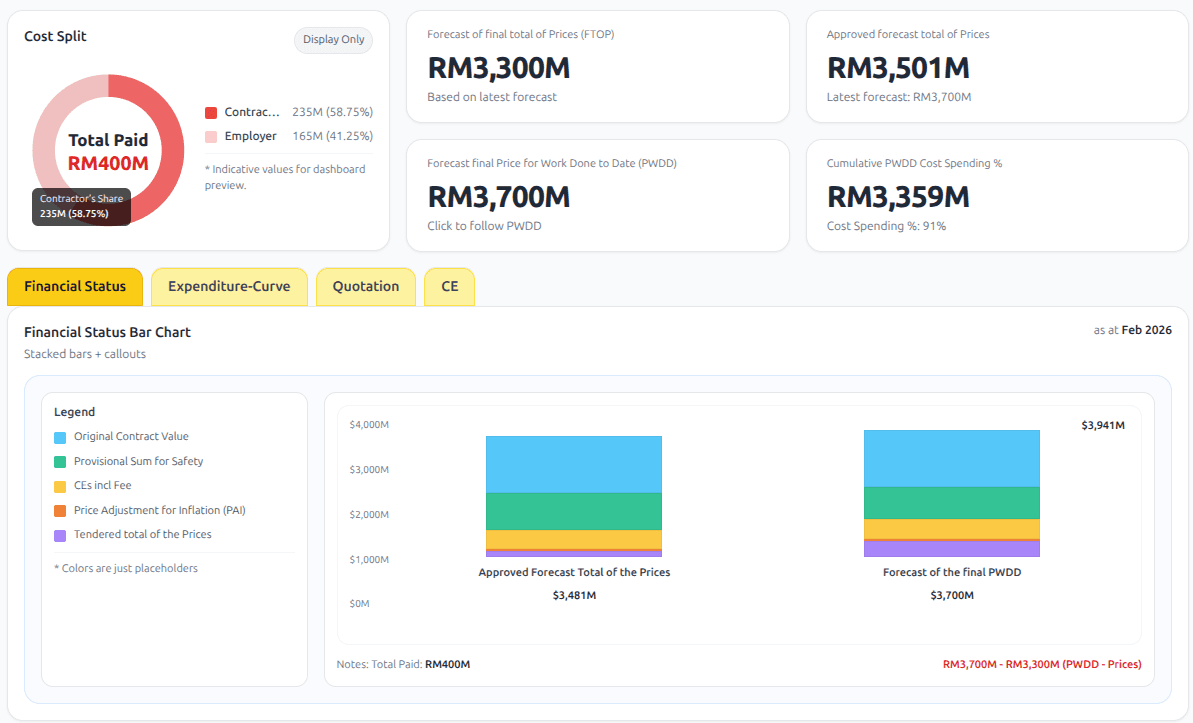Image resolution: width=1193 pixels, height=723 pixels.
Task: Click the Cost Split heading
Action: click(55, 36)
